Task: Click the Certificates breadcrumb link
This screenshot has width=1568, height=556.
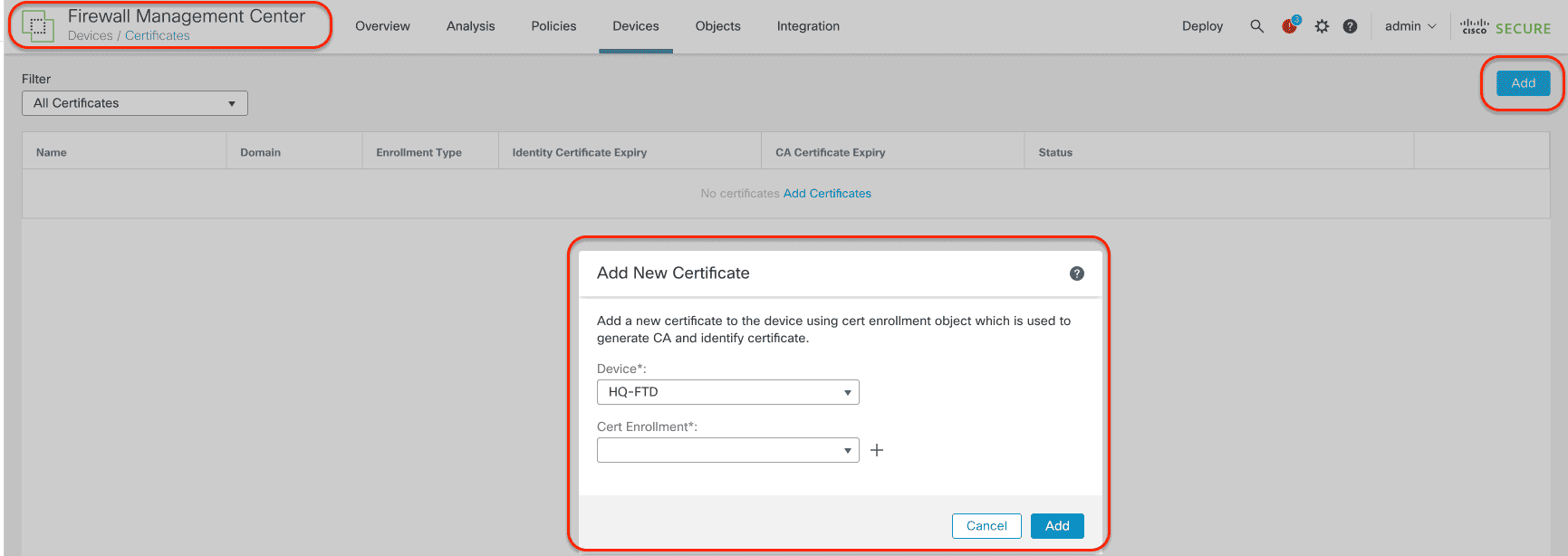Action: 158,36
